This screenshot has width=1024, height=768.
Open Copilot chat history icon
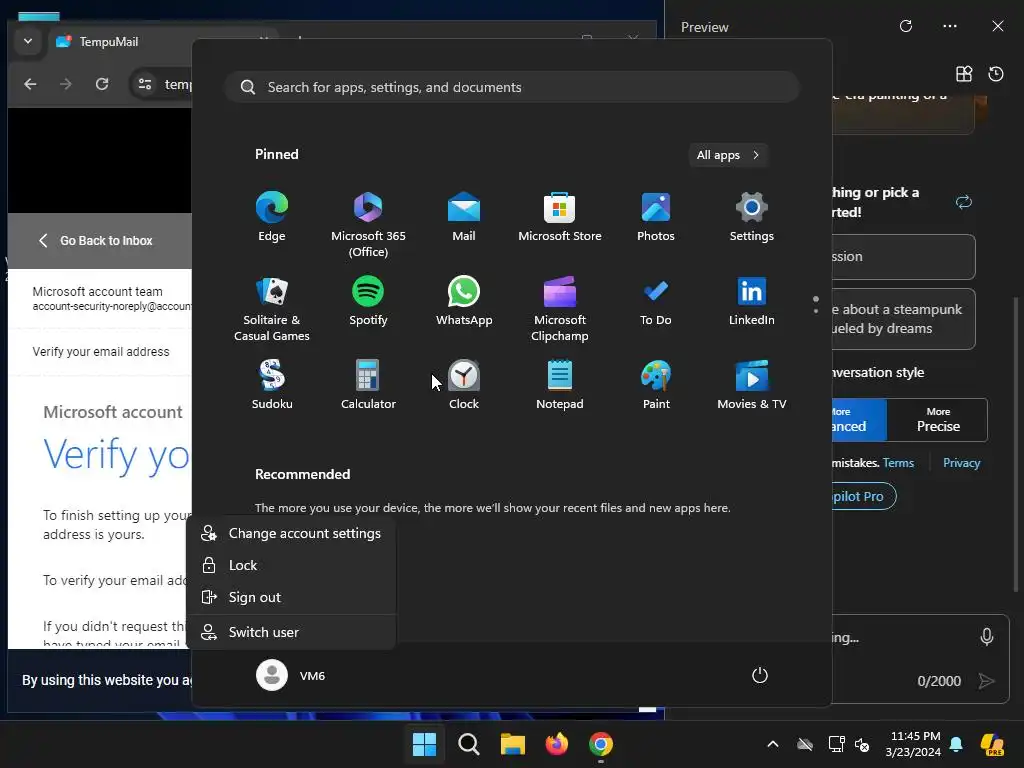[x=996, y=74]
